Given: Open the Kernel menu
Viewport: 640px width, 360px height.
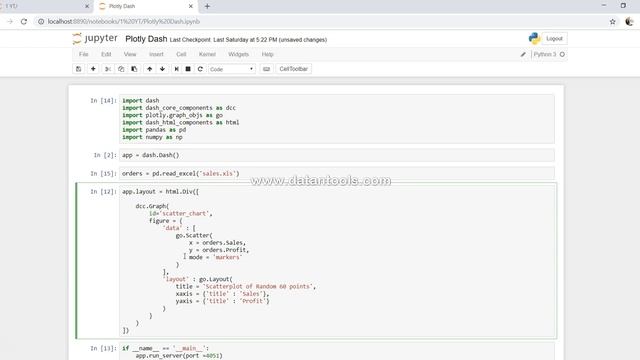Looking at the screenshot, I should pos(207,54).
